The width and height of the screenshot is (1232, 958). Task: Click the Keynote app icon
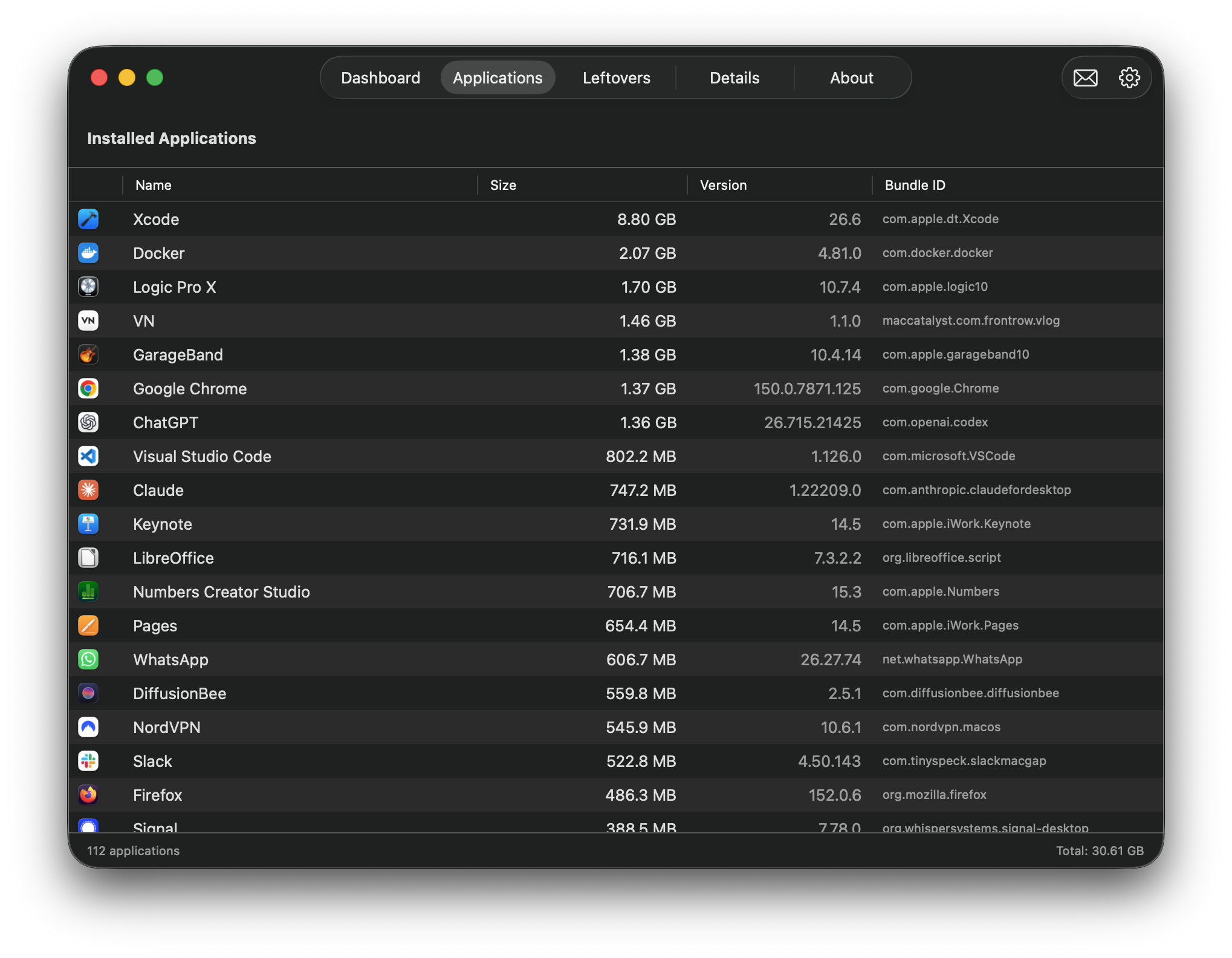tap(88, 524)
